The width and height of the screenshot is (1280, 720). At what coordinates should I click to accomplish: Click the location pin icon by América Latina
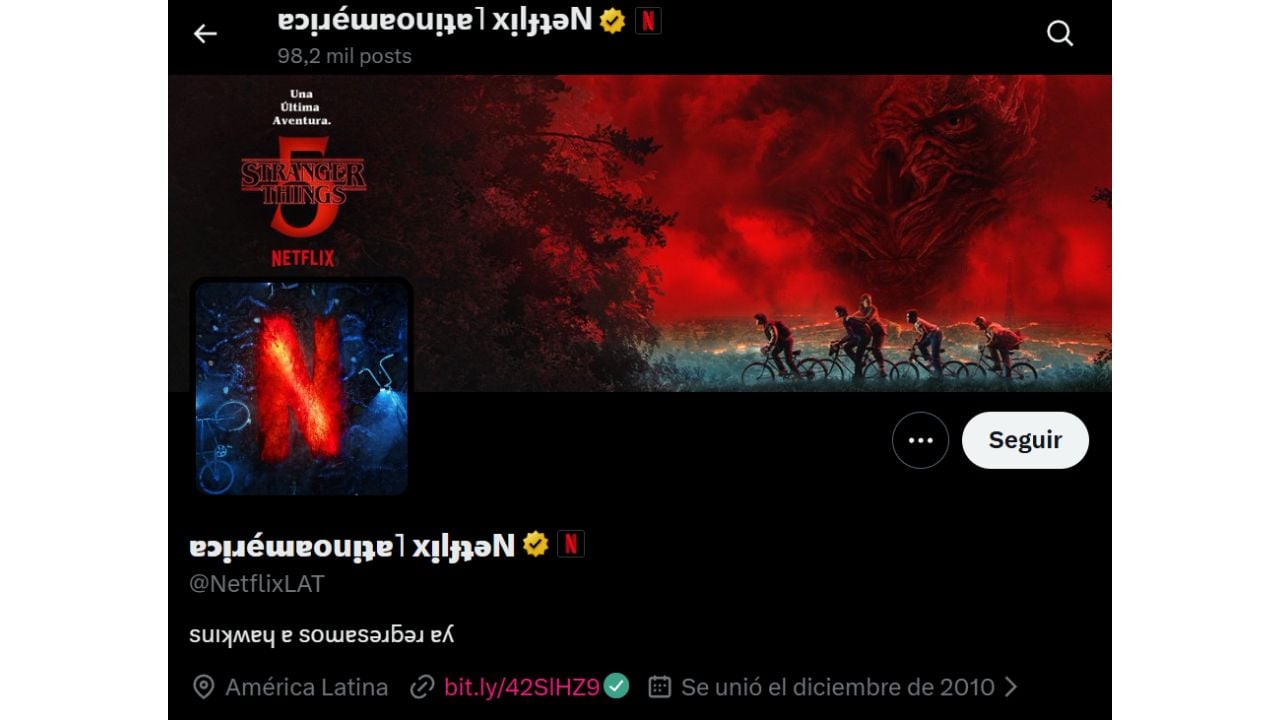203,687
